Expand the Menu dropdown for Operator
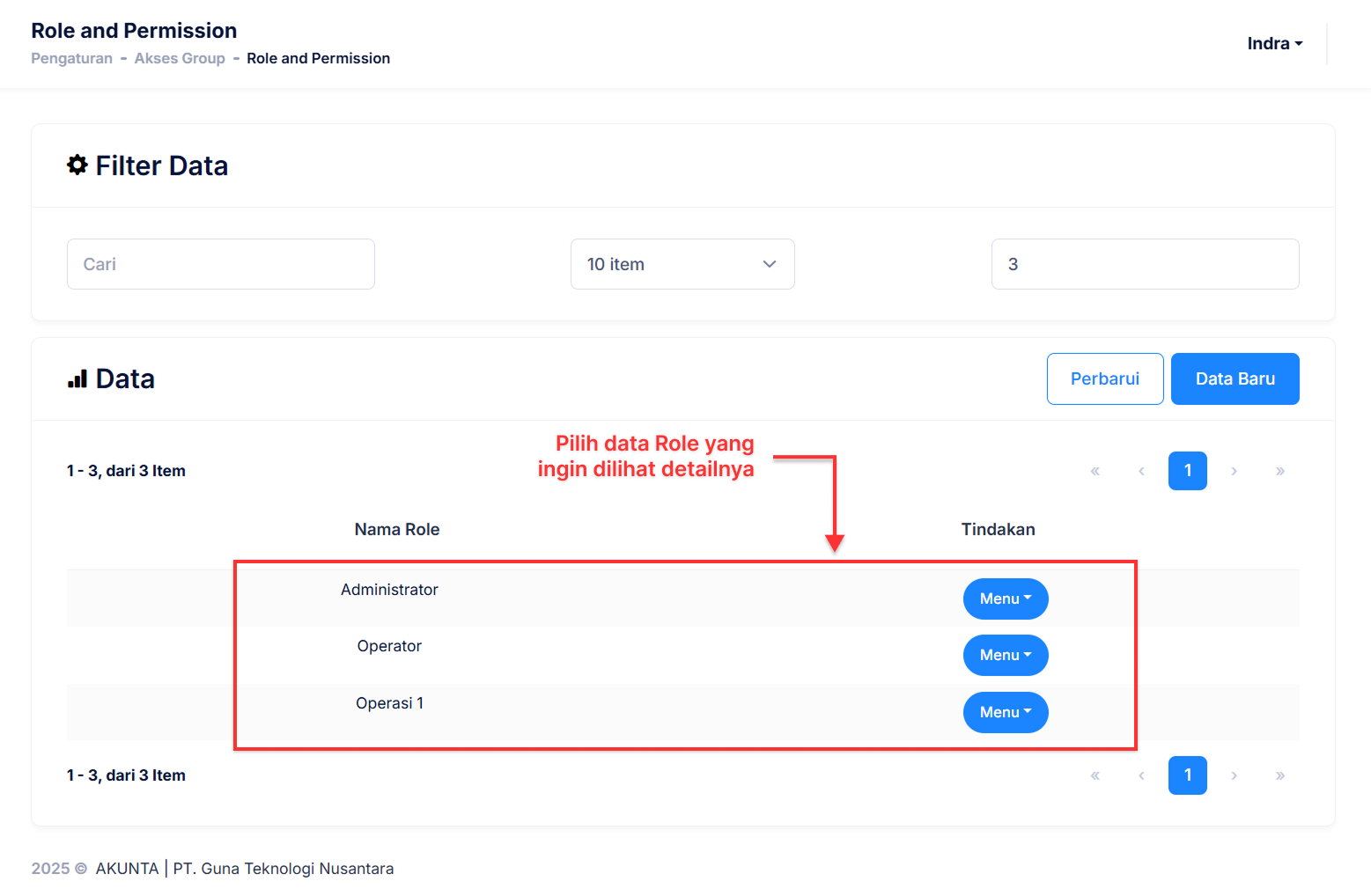This screenshot has width=1371, height=896. pos(1005,655)
